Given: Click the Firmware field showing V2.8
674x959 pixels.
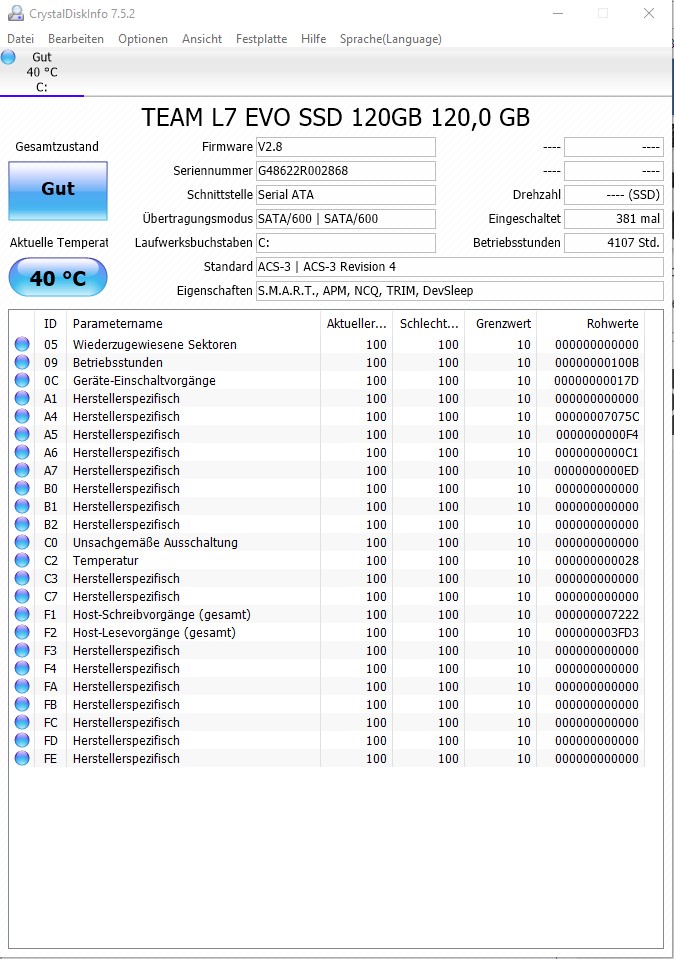Looking at the screenshot, I should coord(346,147).
